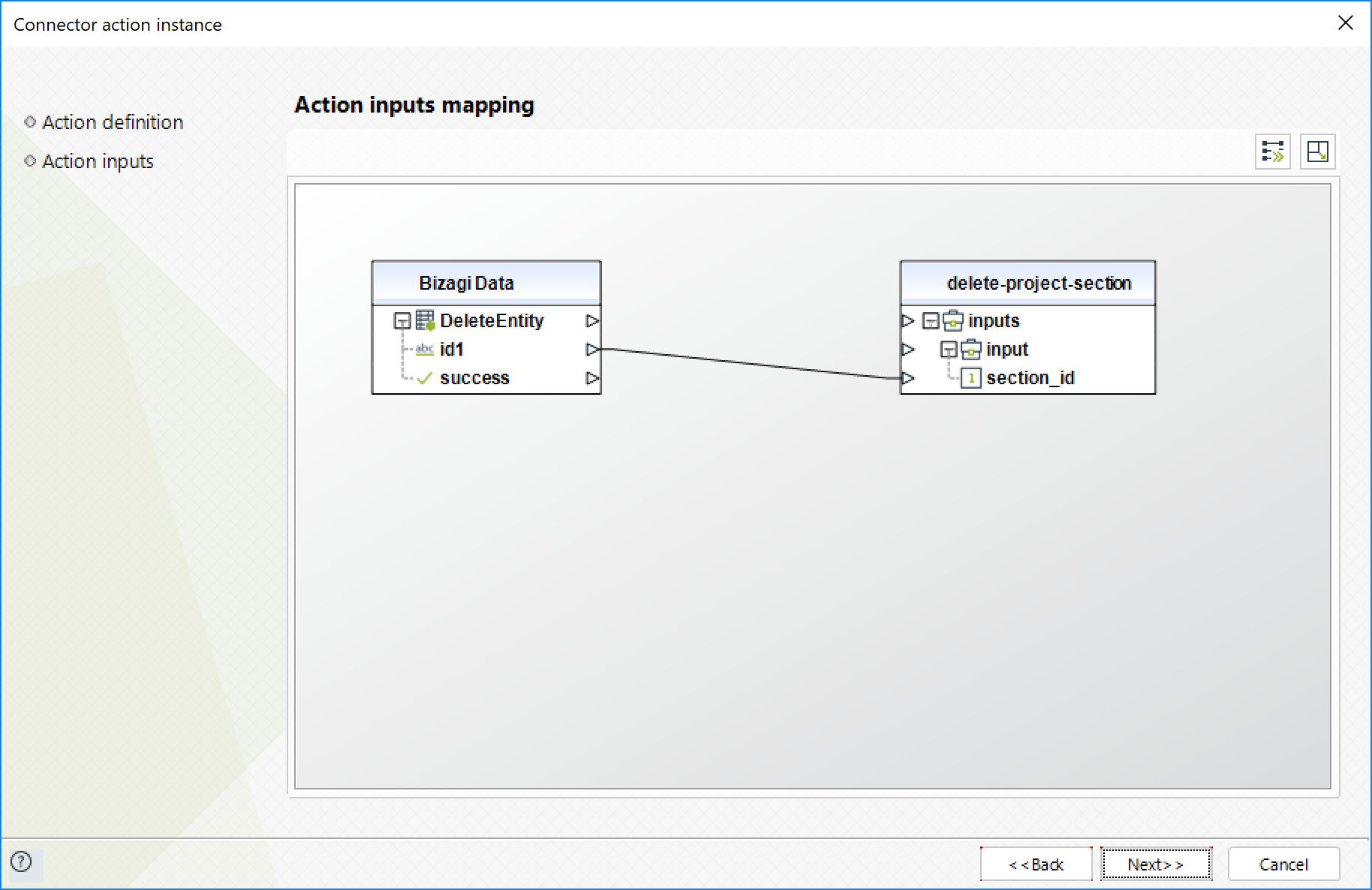1372x890 pixels.
Task: Click the Bizagi Data box header
Action: click(x=486, y=283)
